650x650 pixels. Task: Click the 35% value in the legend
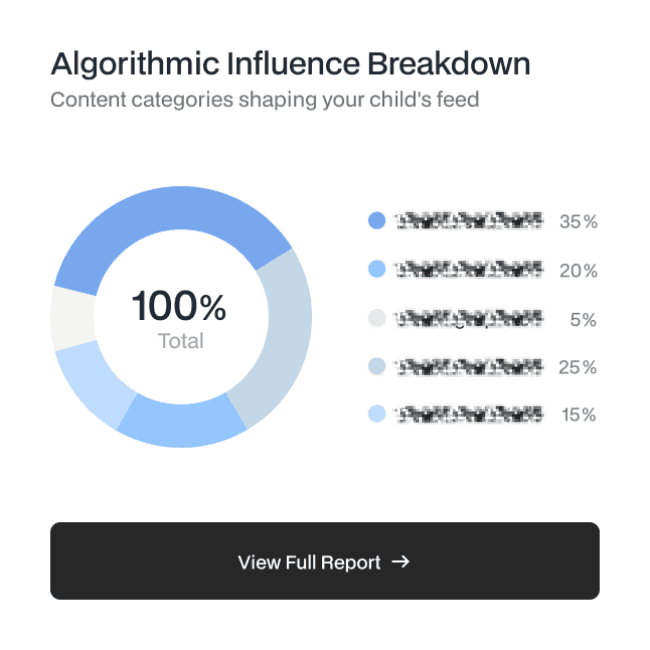578,222
